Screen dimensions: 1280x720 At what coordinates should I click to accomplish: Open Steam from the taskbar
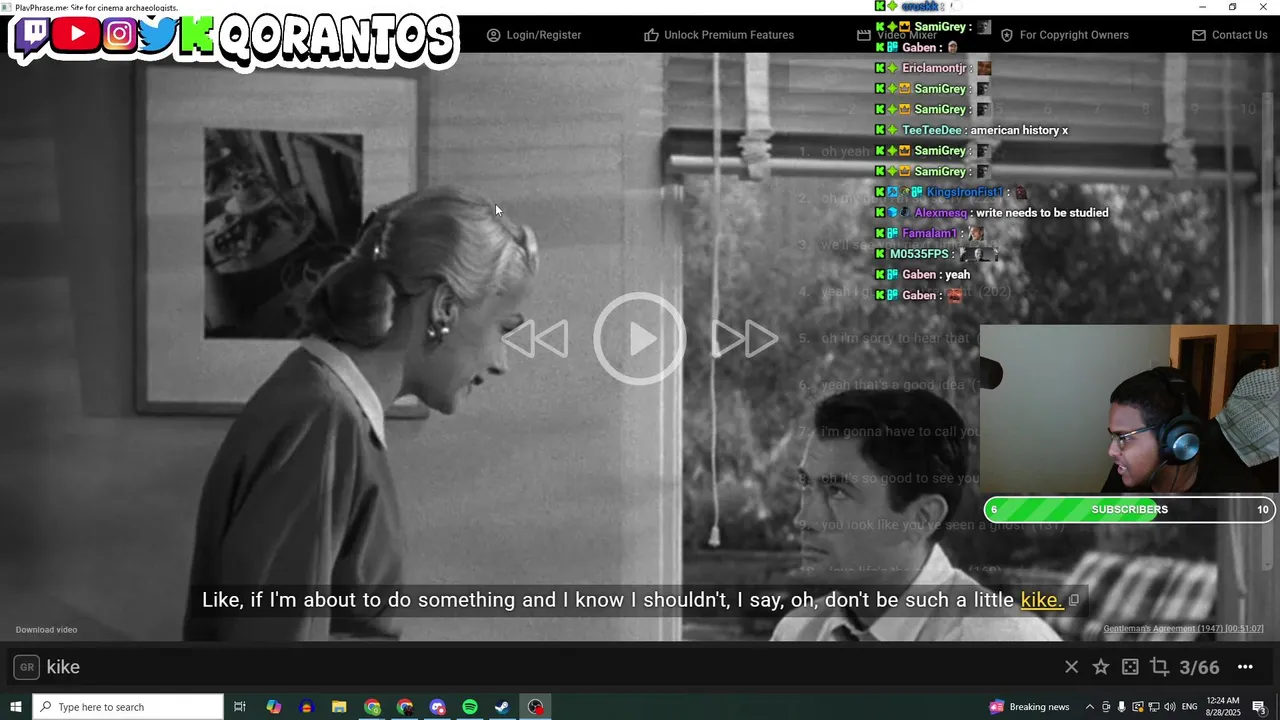[502, 707]
